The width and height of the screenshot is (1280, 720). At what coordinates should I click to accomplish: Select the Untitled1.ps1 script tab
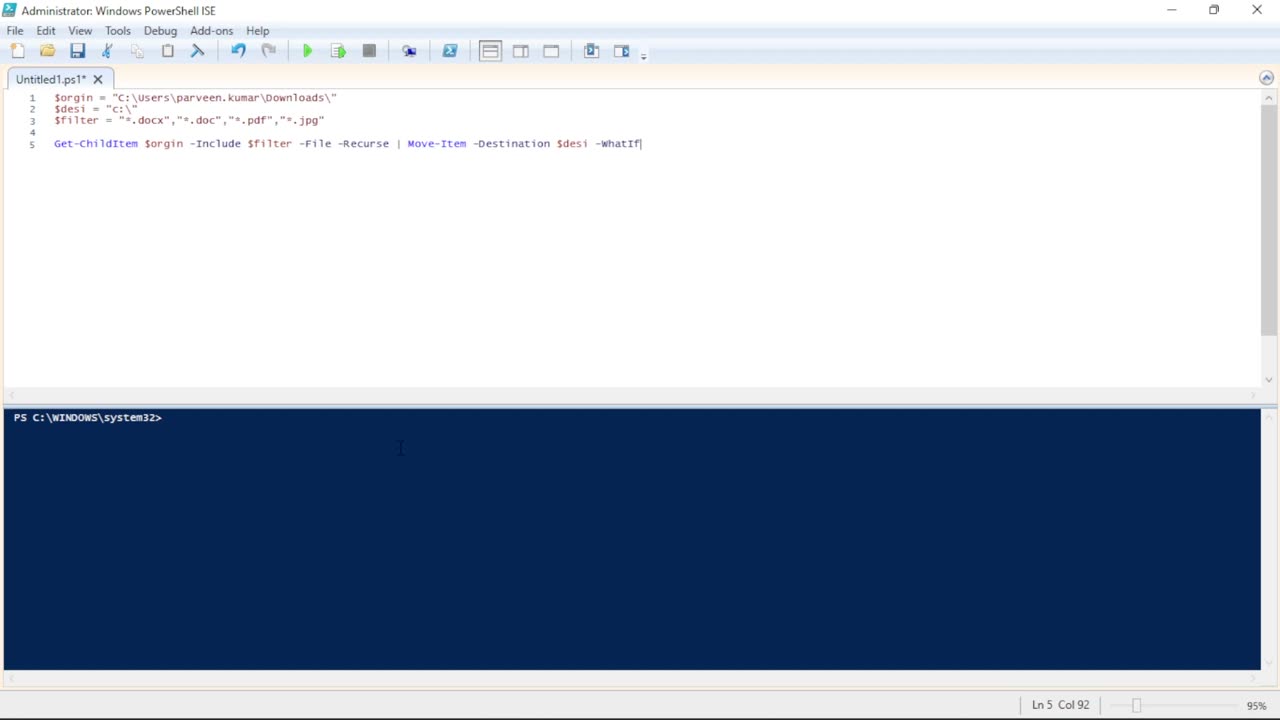pos(51,79)
